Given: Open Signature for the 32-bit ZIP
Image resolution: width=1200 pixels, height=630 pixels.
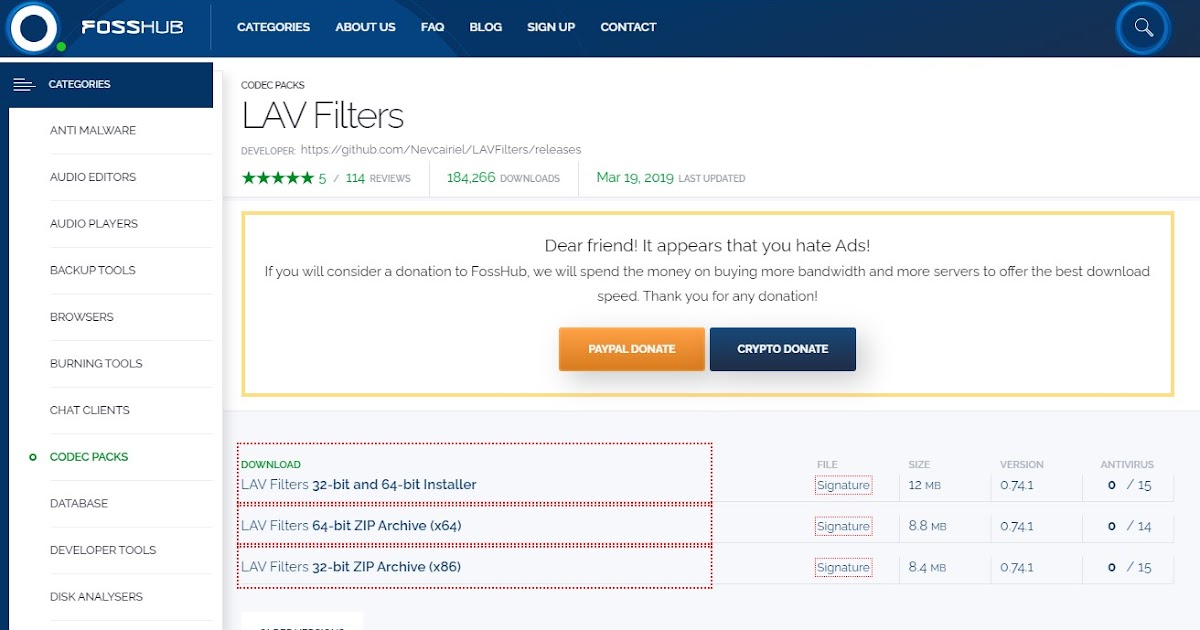Looking at the screenshot, I should [843, 567].
